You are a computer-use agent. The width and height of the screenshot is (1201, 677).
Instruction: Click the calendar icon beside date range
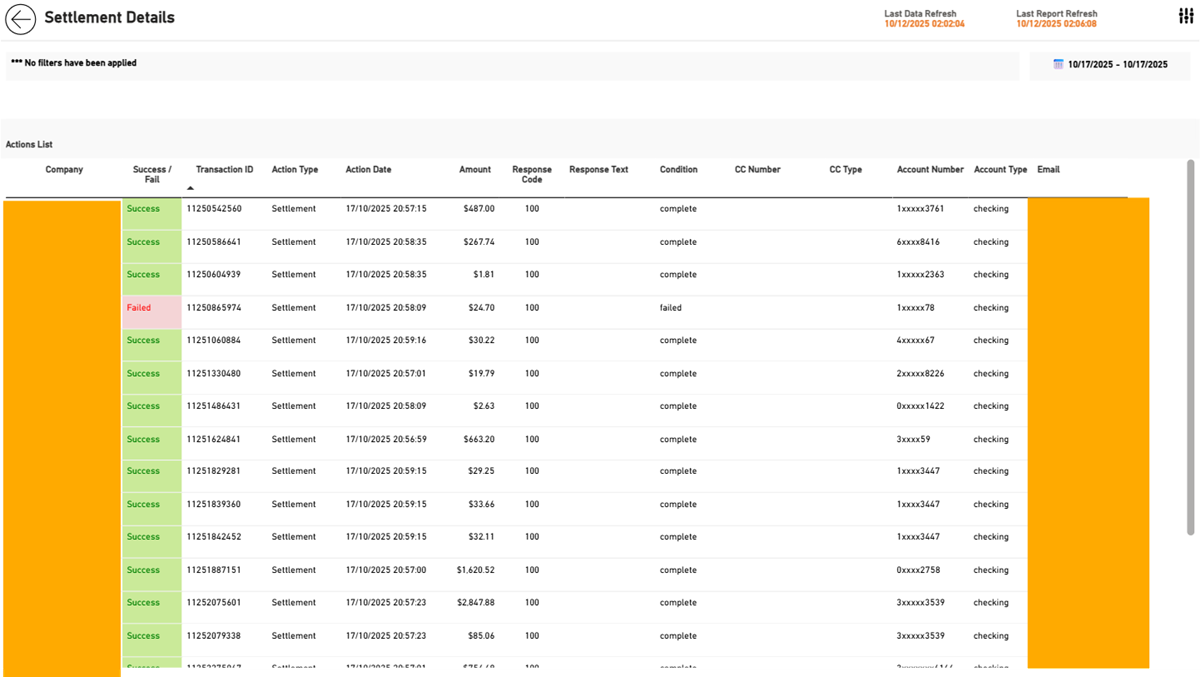1058,64
